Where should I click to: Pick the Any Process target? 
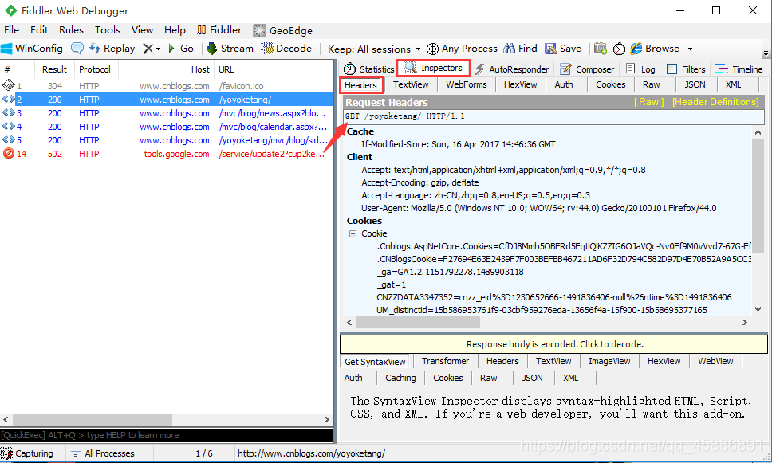462,48
